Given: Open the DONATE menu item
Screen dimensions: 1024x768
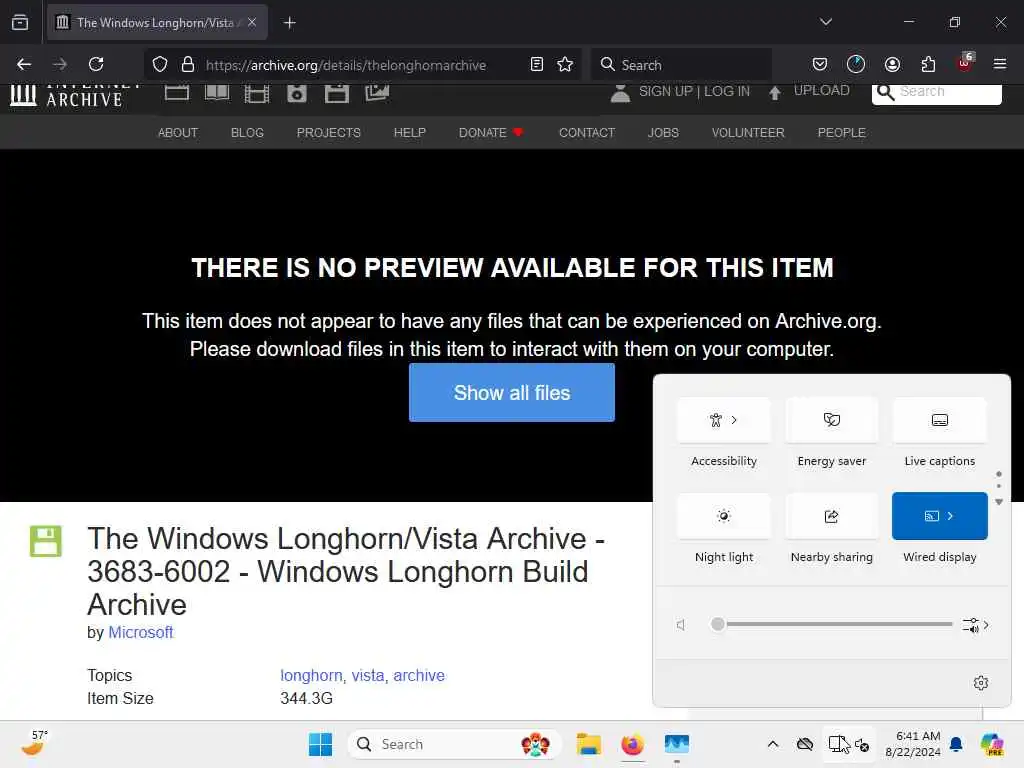Looking at the screenshot, I should click(x=490, y=133).
